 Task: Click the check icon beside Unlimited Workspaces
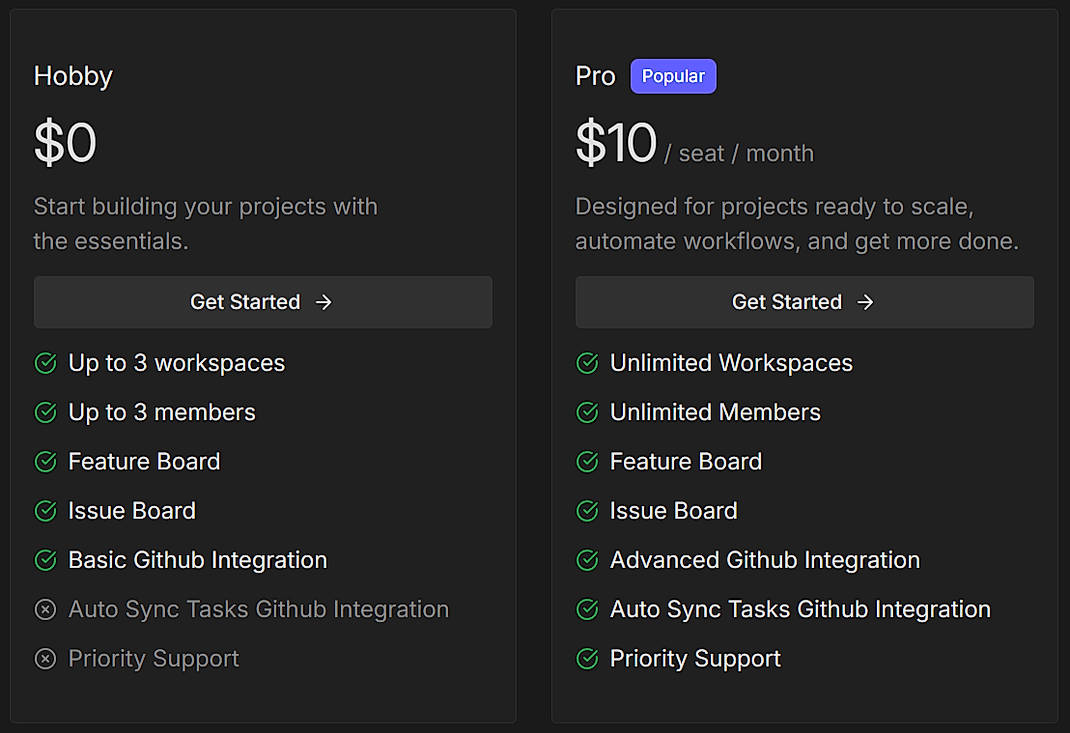(588, 363)
